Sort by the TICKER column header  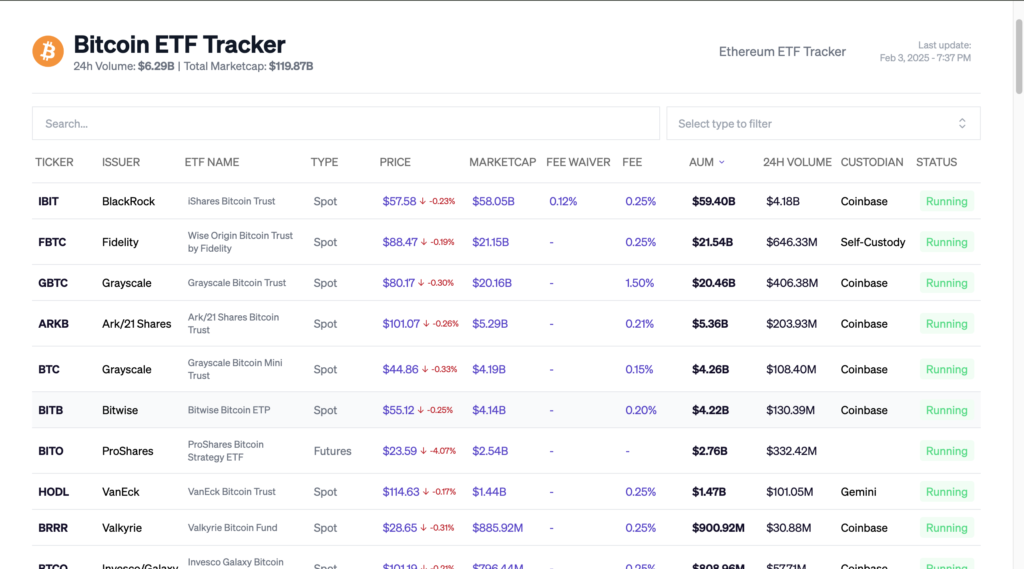click(x=54, y=162)
